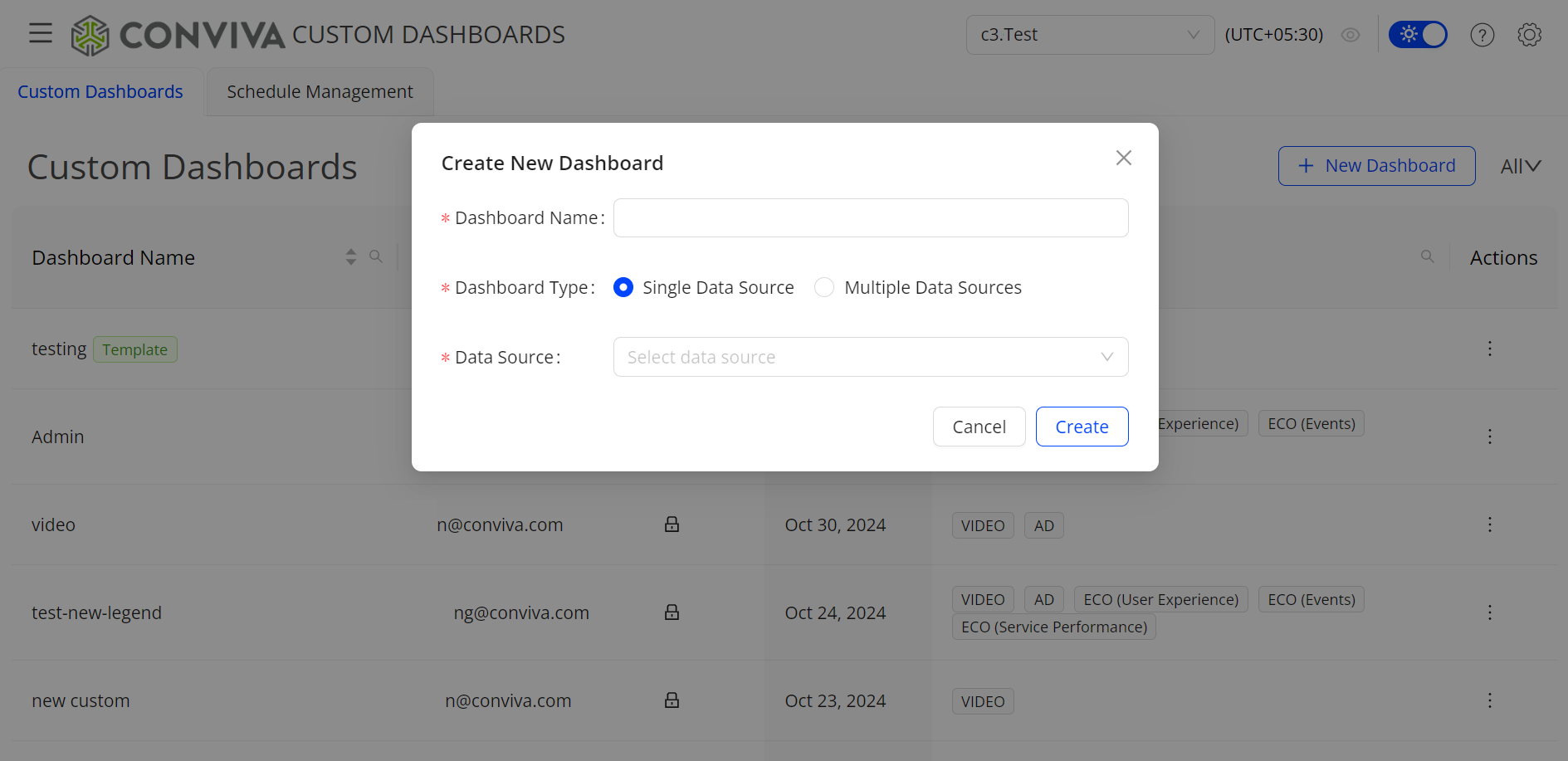Open the hamburger navigation menu
This screenshot has height=761, width=1568.
click(41, 33)
